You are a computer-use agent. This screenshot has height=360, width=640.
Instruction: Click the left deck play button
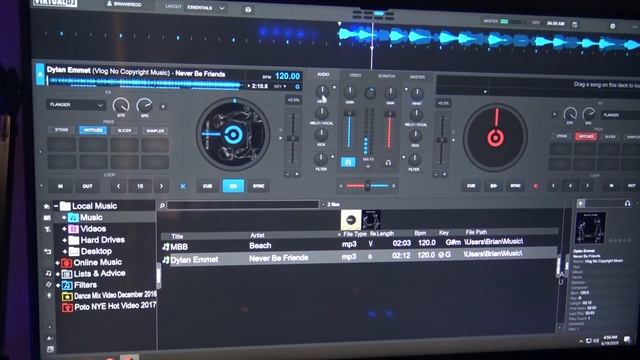[233, 186]
